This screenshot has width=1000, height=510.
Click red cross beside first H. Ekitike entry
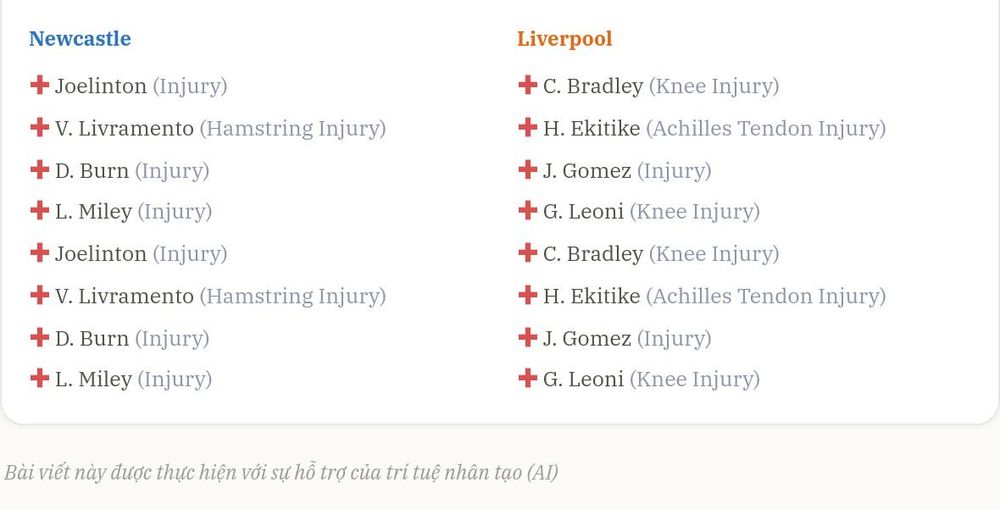point(527,127)
